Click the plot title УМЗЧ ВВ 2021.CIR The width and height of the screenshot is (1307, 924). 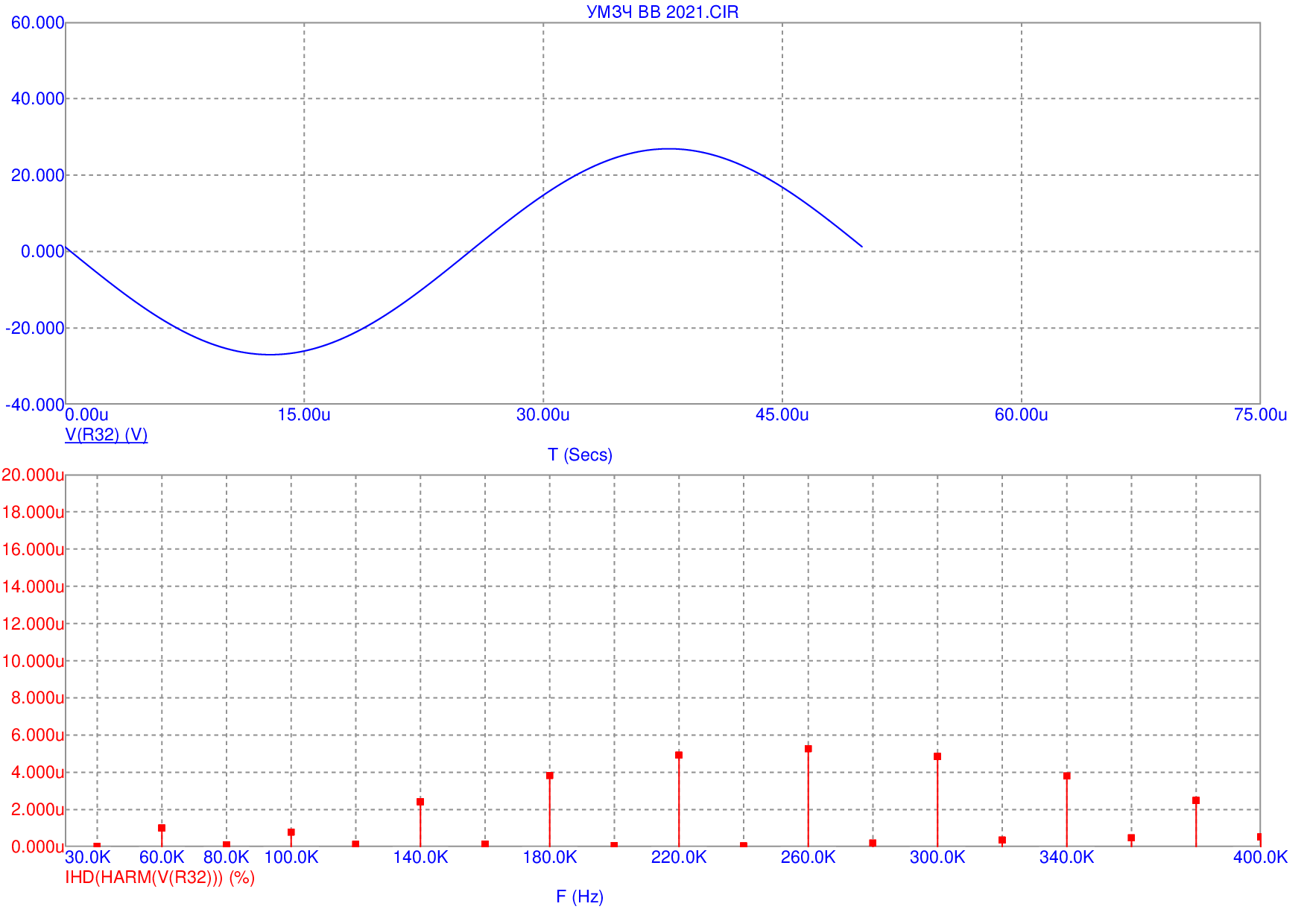[x=662, y=12]
